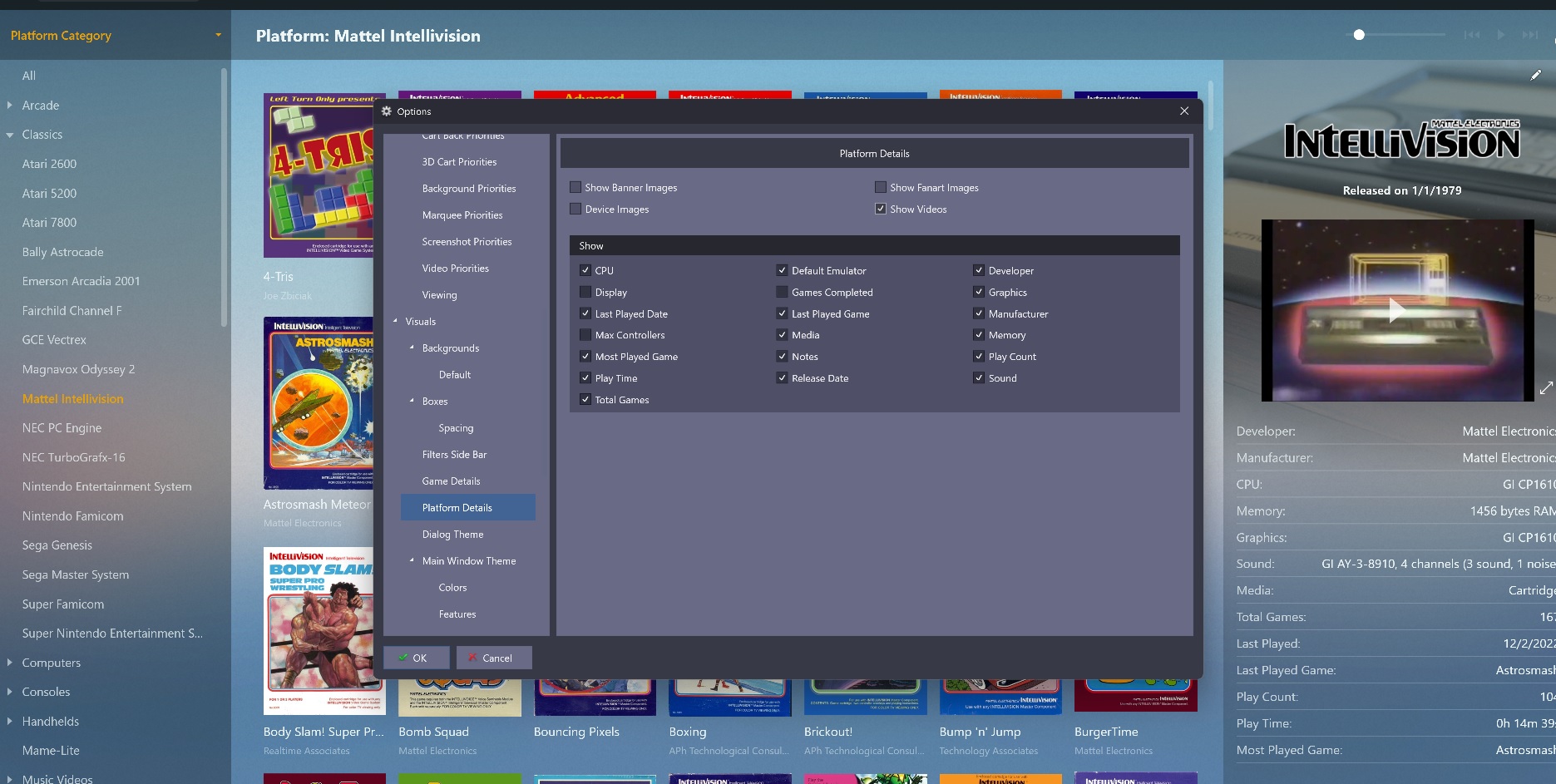Select Marquee Priorities option
The width and height of the screenshot is (1556, 784).
point(462,215)
